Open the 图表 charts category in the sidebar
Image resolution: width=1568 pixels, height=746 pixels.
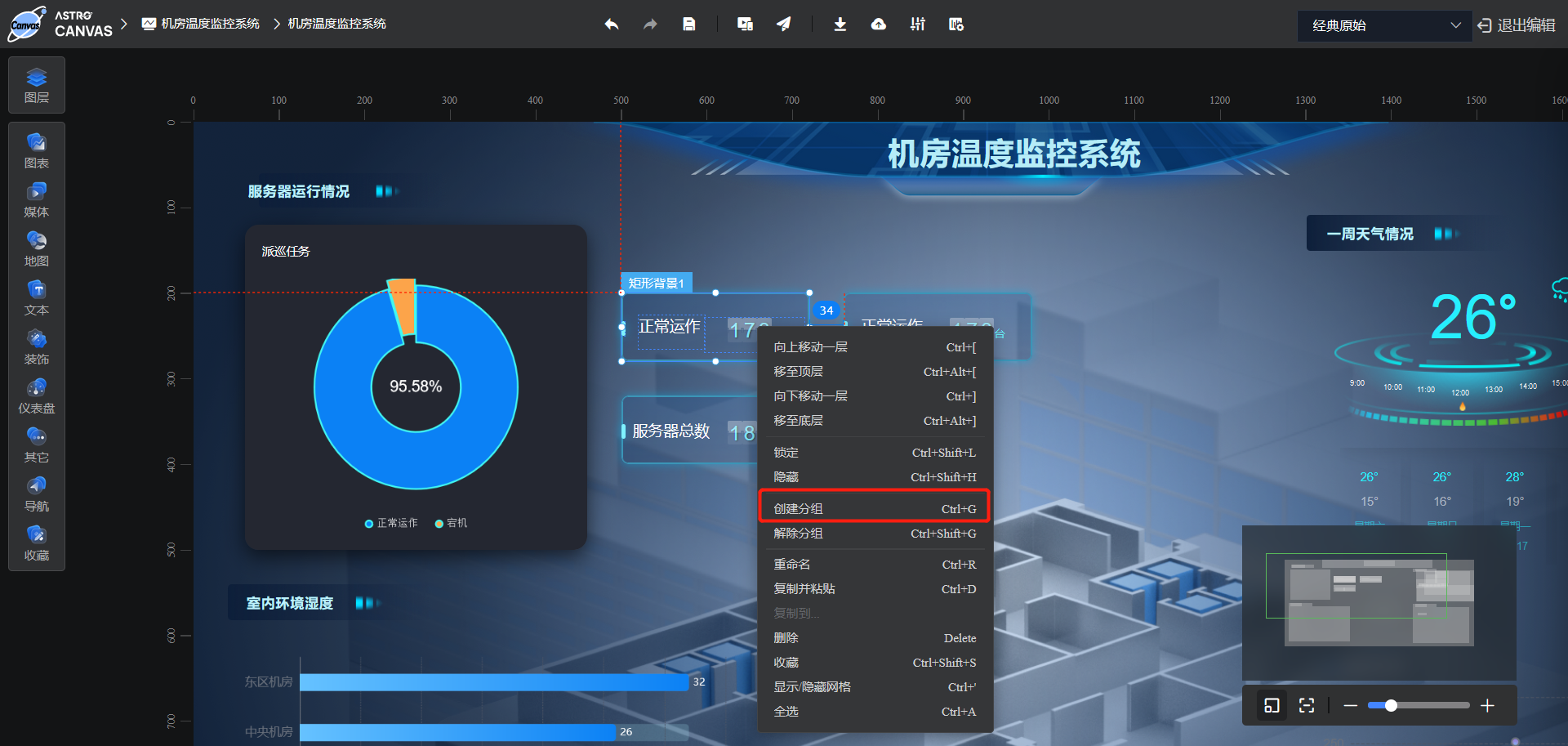coord(36,150)
